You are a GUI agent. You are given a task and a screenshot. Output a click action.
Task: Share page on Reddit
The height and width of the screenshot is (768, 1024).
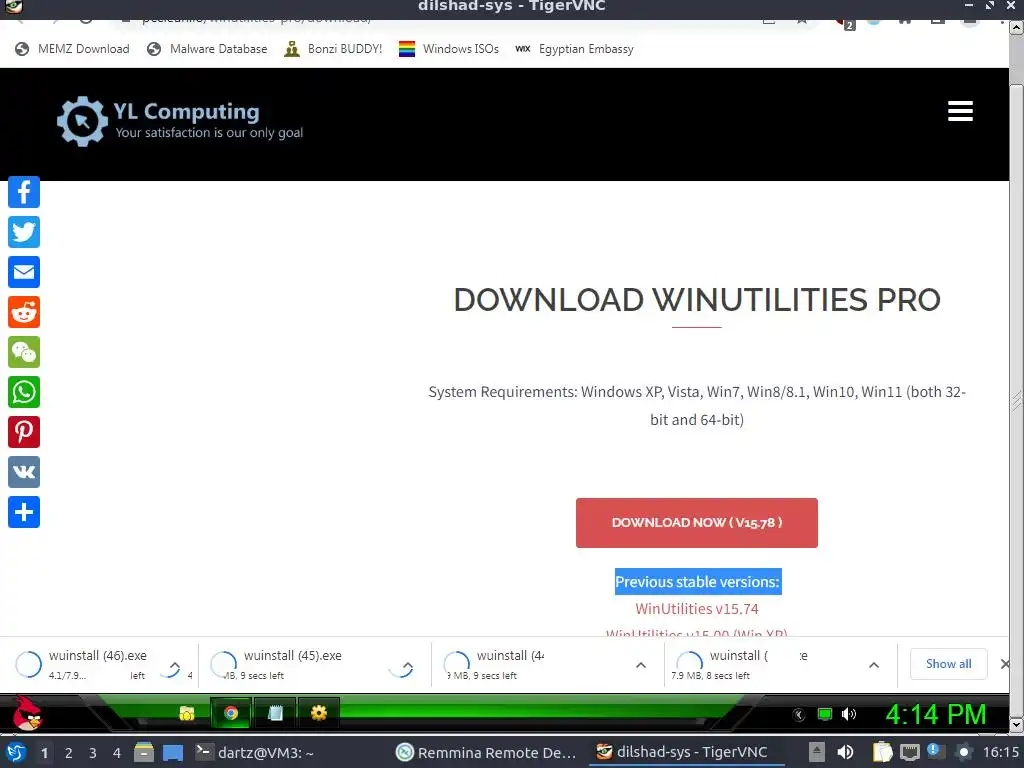pos(24,312)
